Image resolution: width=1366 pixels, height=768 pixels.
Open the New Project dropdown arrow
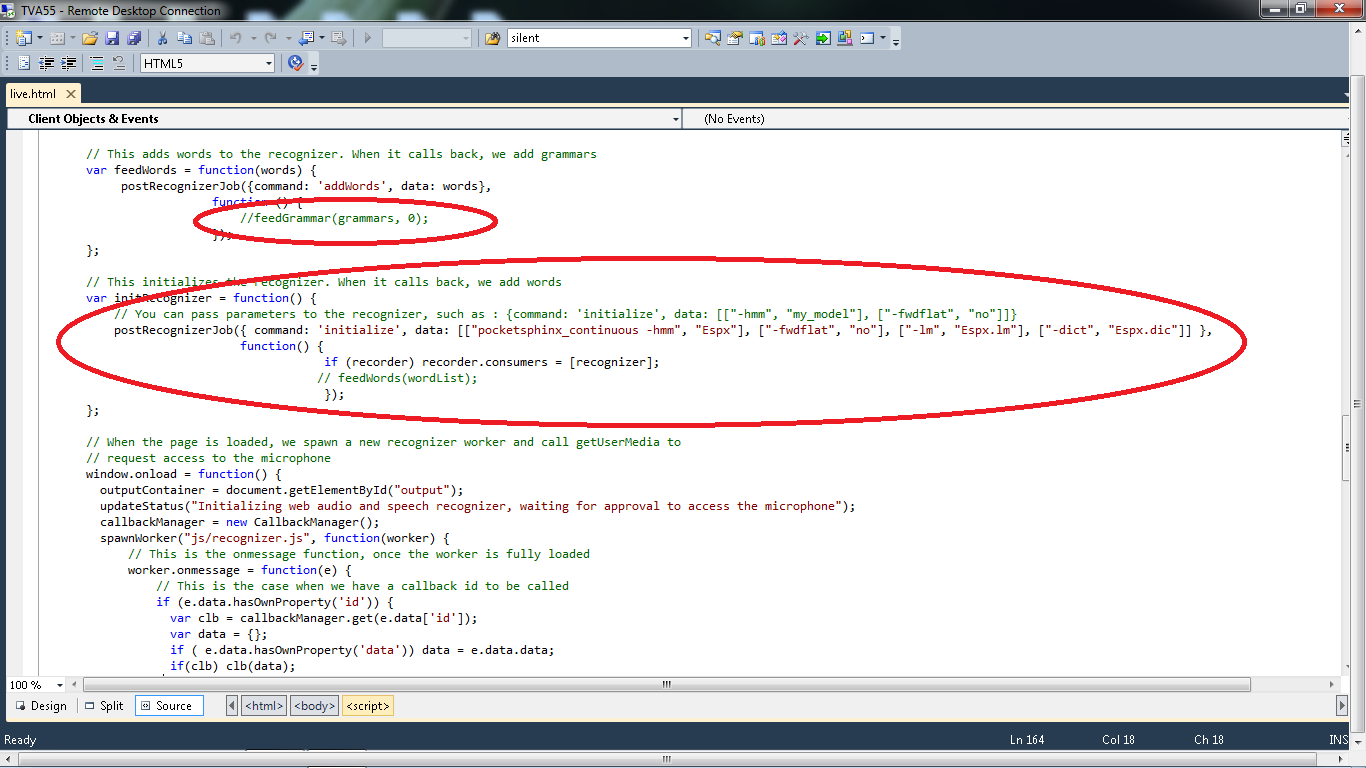40,38
